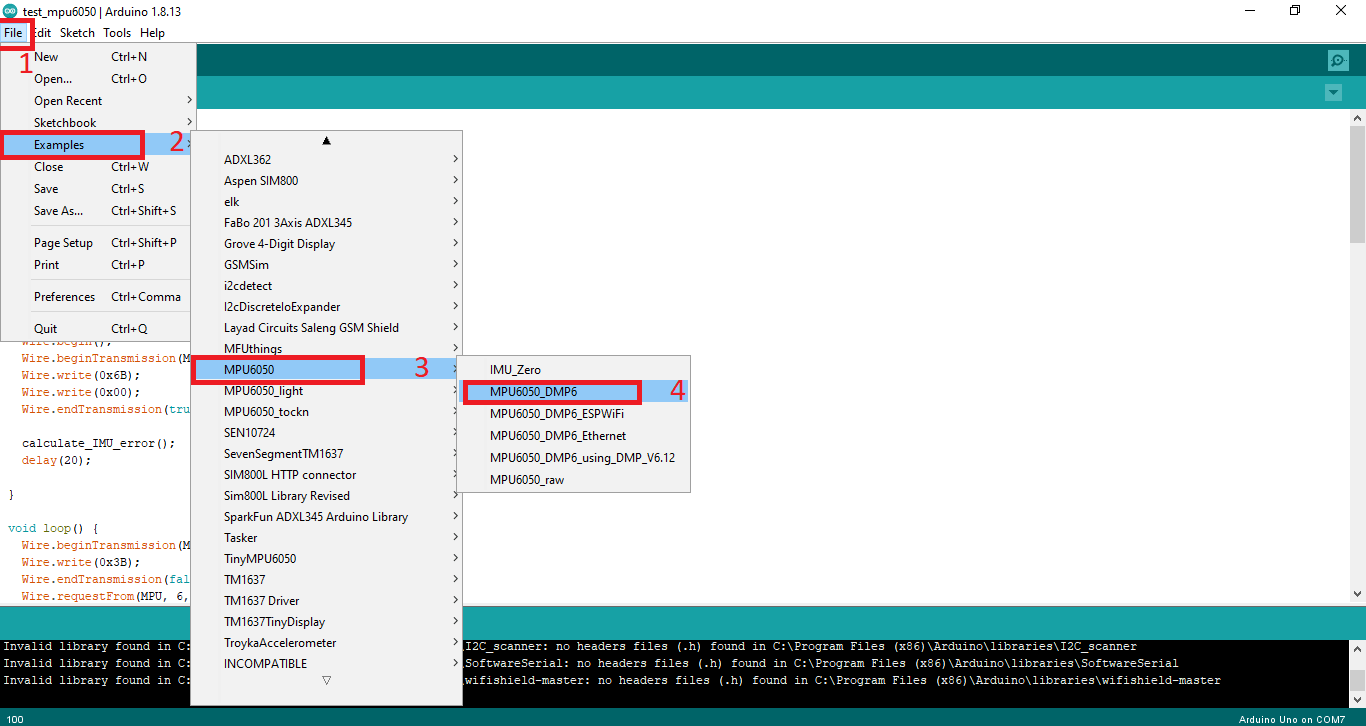Open the IMU_Zero example
The height and width of the screenshot is (726, 1366).
573,370
